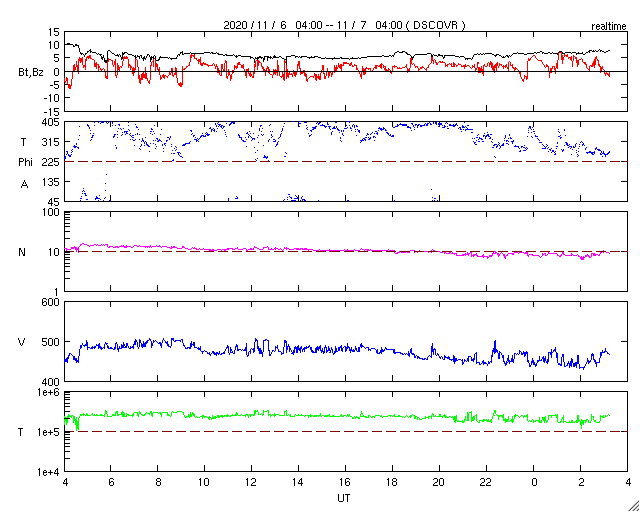Screen dimensions: 640x512
Task: Click the 100 value on density axis
Action: [x=49, y=213]
